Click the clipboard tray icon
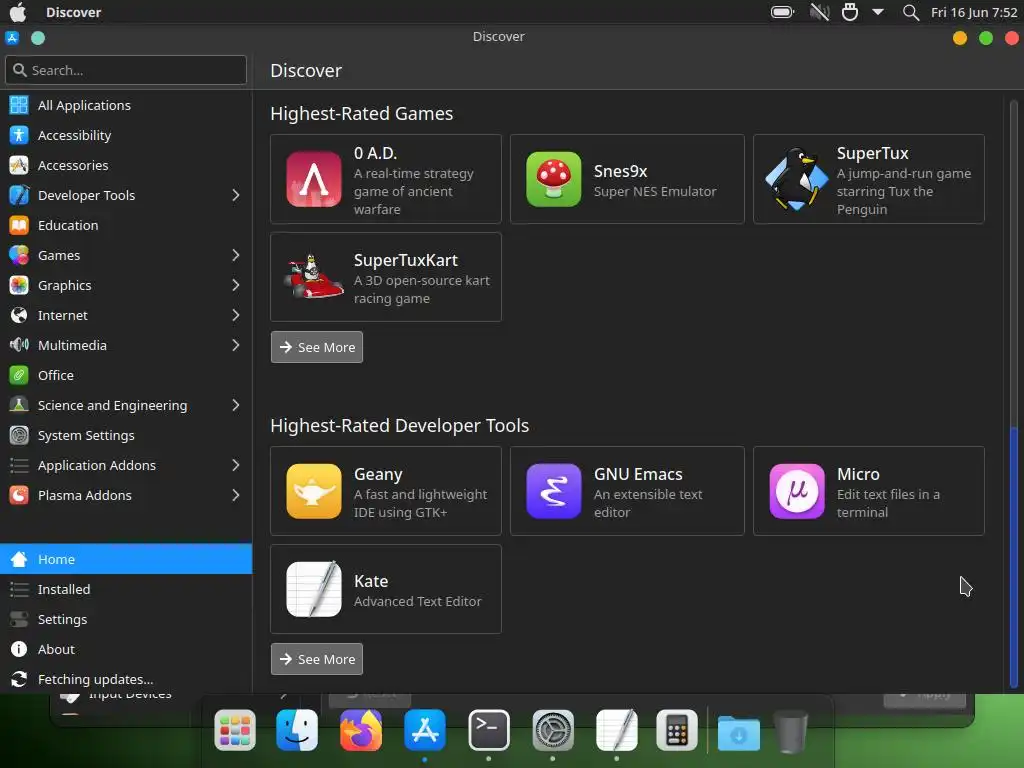 click(x=850, y=12)
